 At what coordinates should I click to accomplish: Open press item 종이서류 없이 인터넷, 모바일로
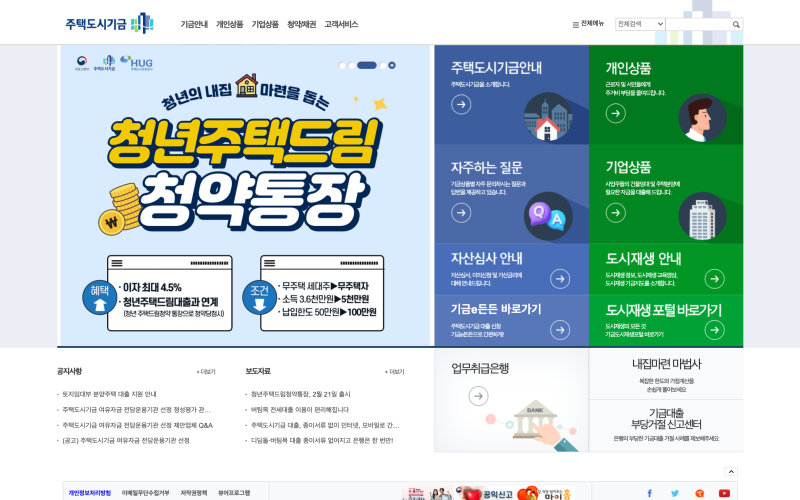[325, 425]
